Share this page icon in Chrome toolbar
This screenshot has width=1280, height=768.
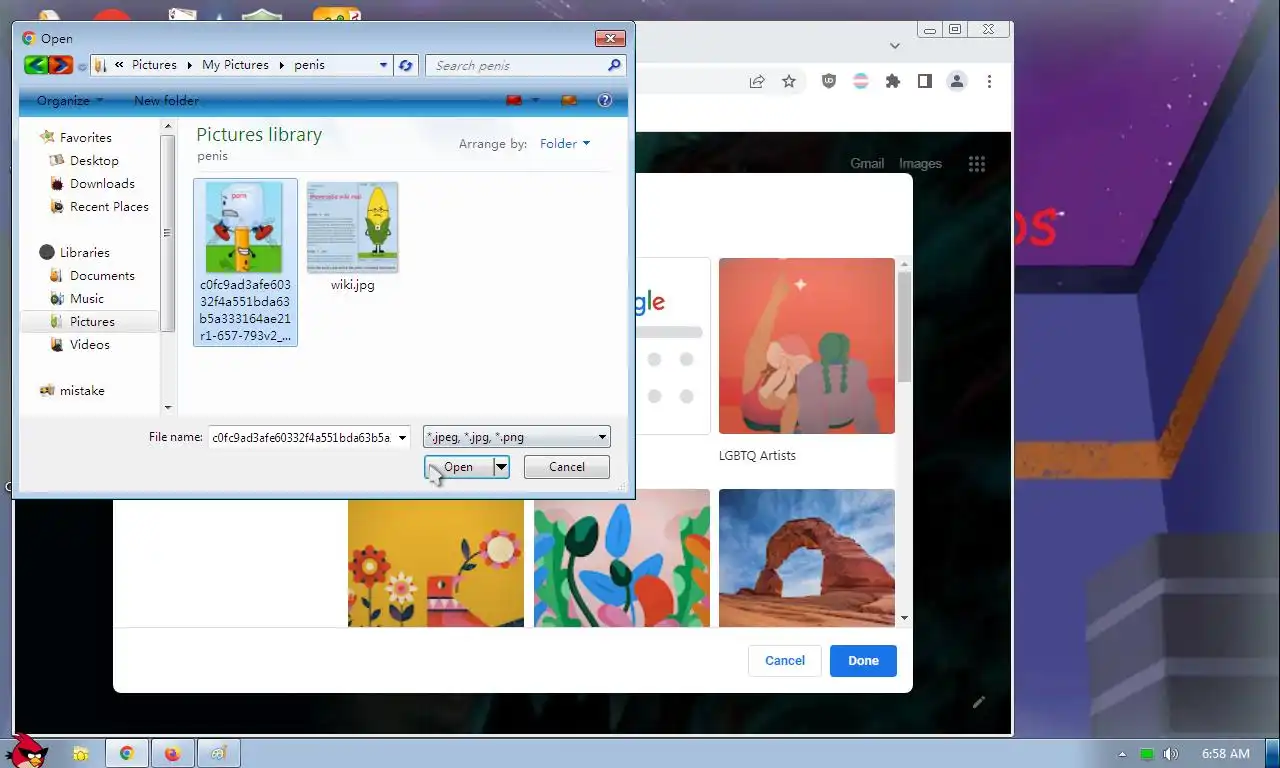tap(757, 82)
